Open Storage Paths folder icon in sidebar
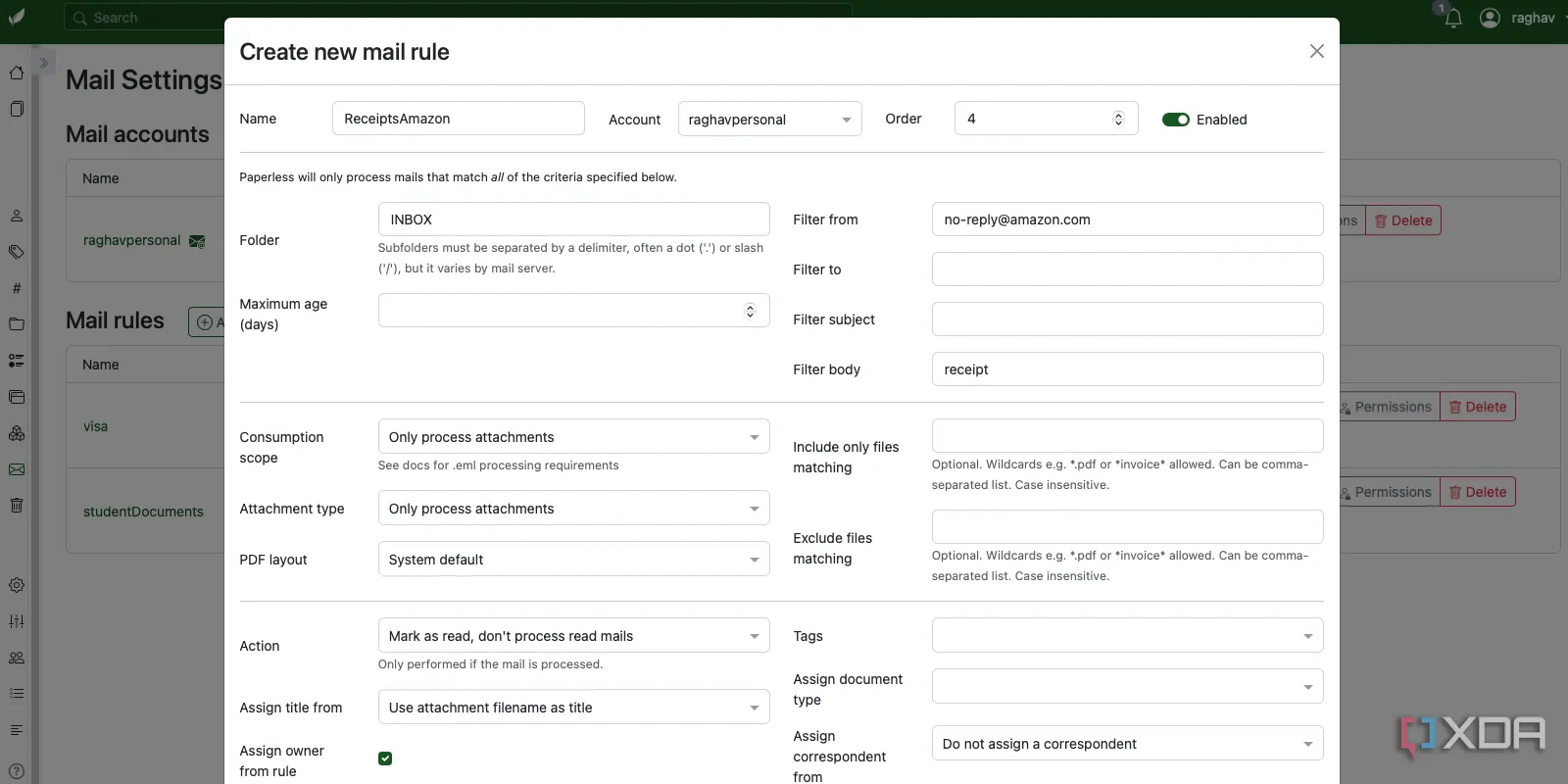The image size is (1568, 784). coord(17,324)
